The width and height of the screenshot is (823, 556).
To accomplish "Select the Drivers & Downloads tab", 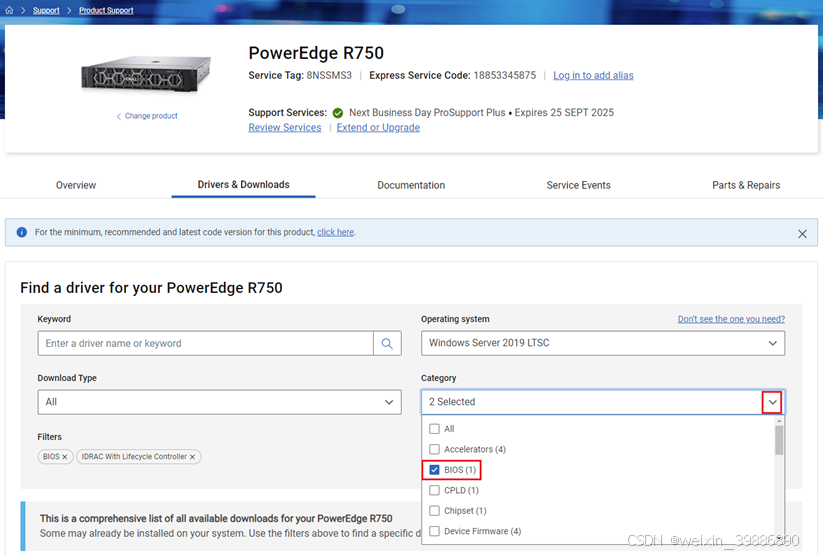I will pos(244,185).
